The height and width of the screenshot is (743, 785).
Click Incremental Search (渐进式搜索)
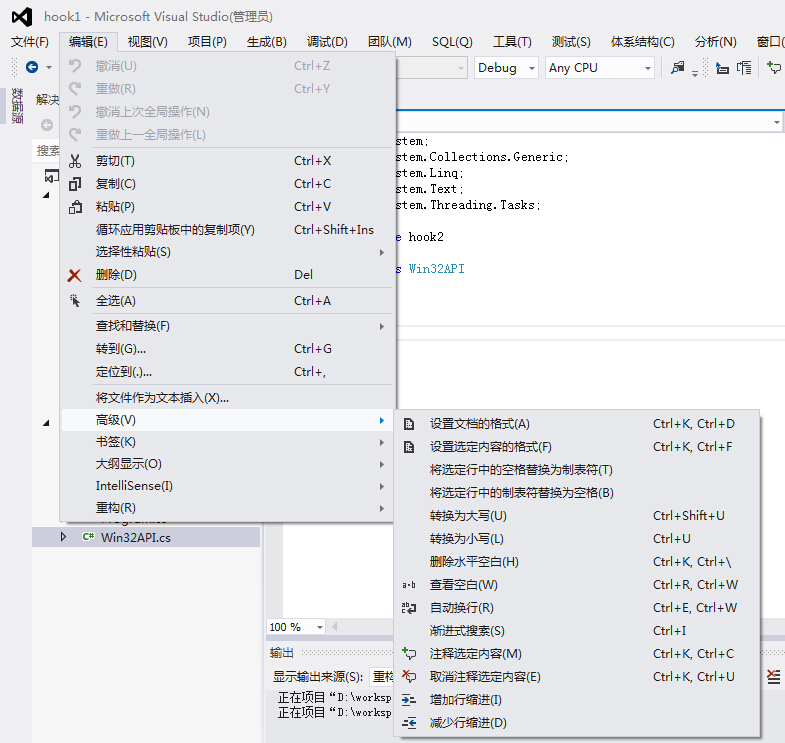click(x=577, y=631)
